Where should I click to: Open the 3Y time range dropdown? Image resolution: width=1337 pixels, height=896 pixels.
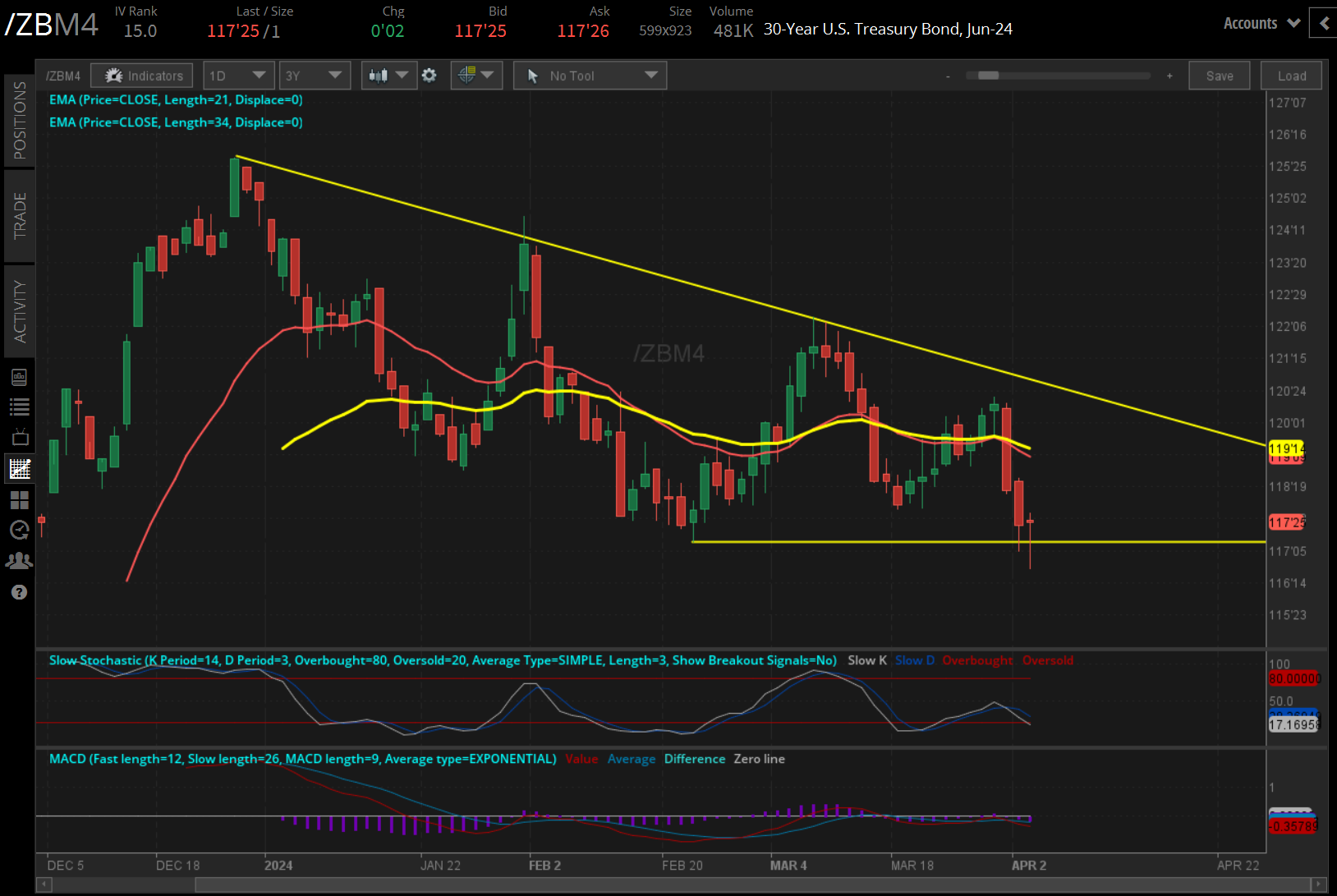pyautogui.click(x=315, y=76)
